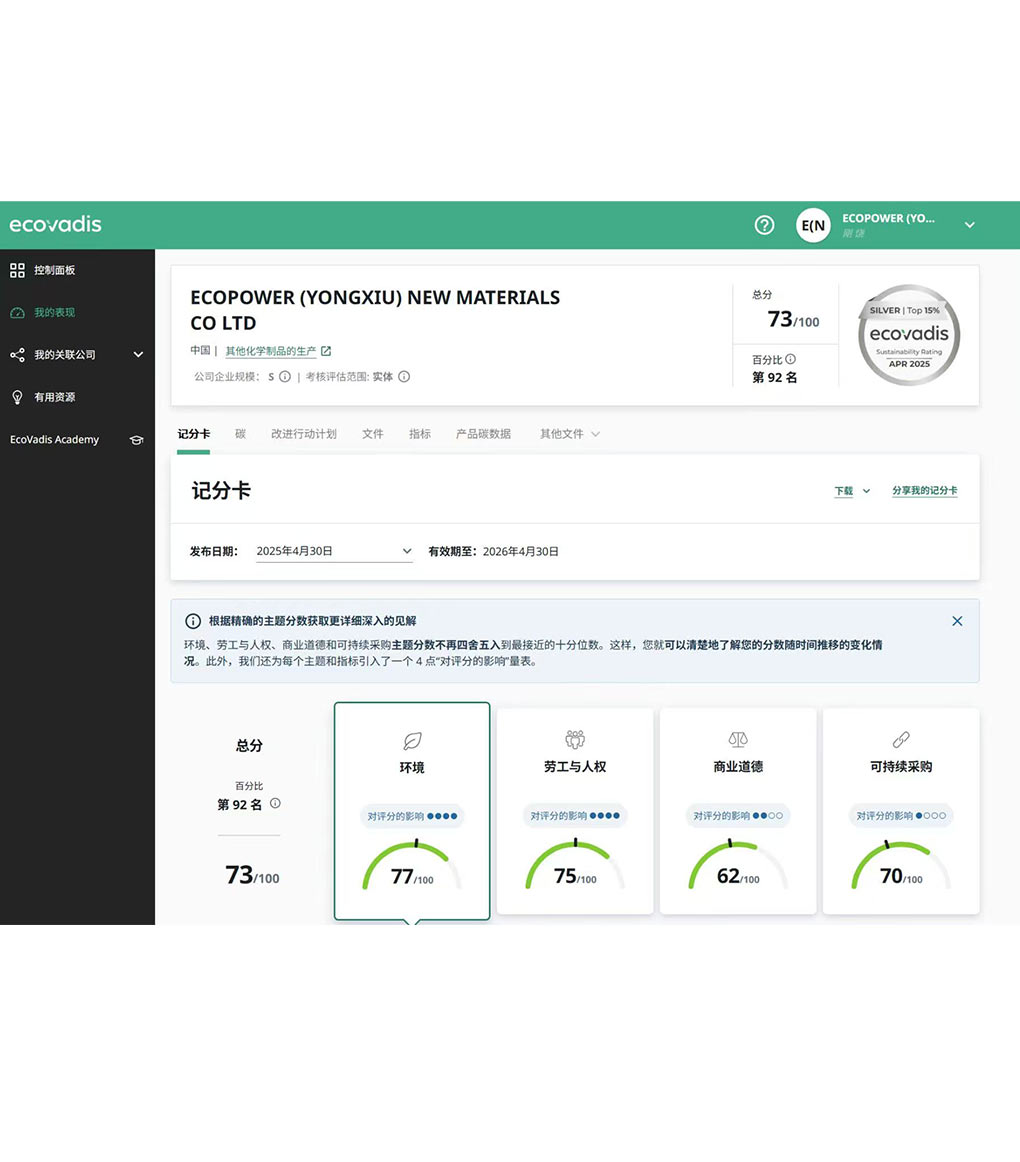
Task: Follow the 其他化学制品的生产 link
Action: pyautogui.click(x=271, y=351)
